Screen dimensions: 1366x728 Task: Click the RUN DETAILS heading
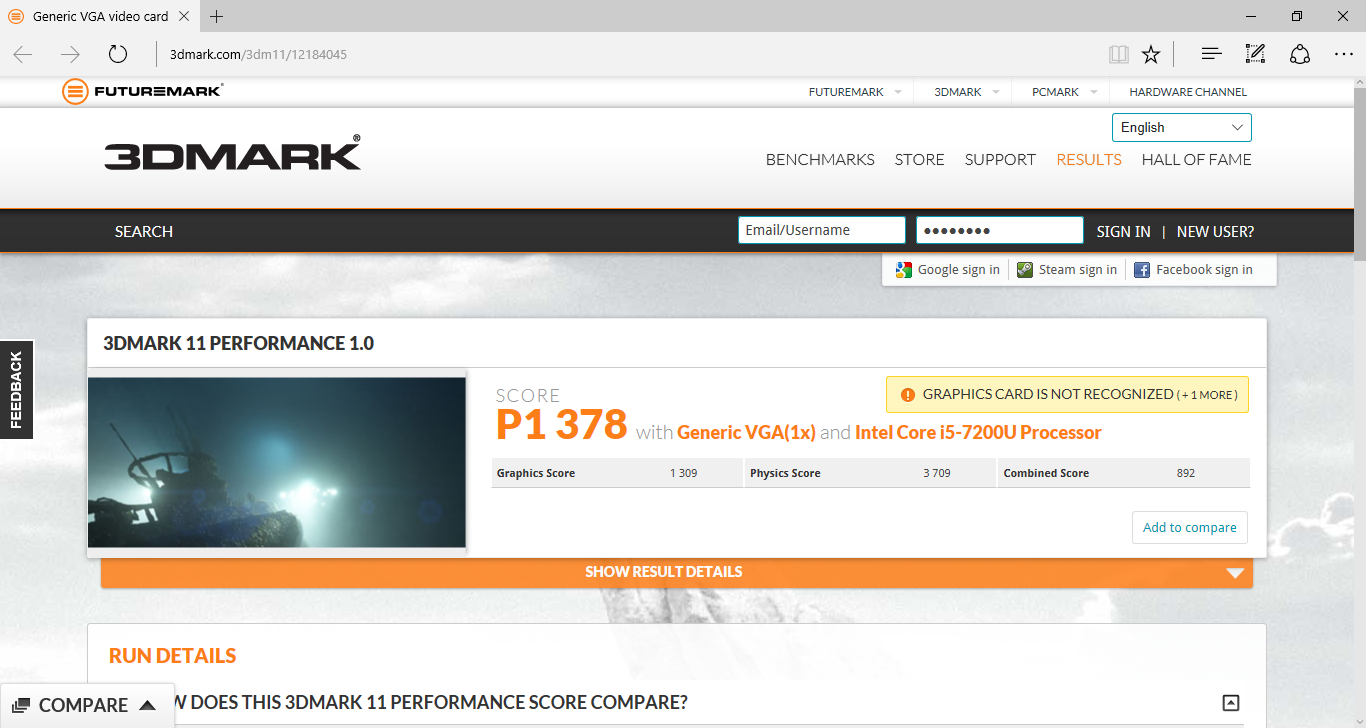(x=173, y=656)
